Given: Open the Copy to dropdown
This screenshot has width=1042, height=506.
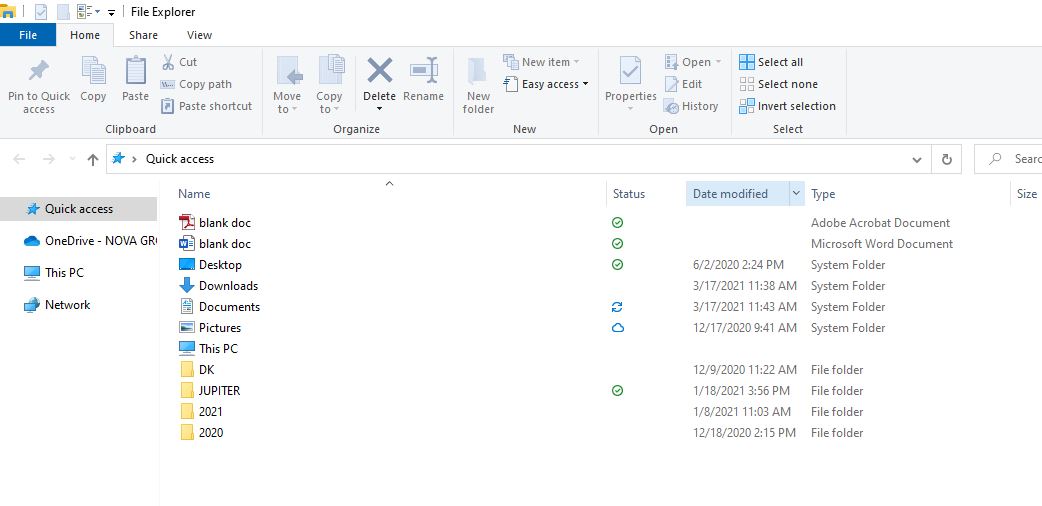Looking at the screenshot, I should pos(329,84).
